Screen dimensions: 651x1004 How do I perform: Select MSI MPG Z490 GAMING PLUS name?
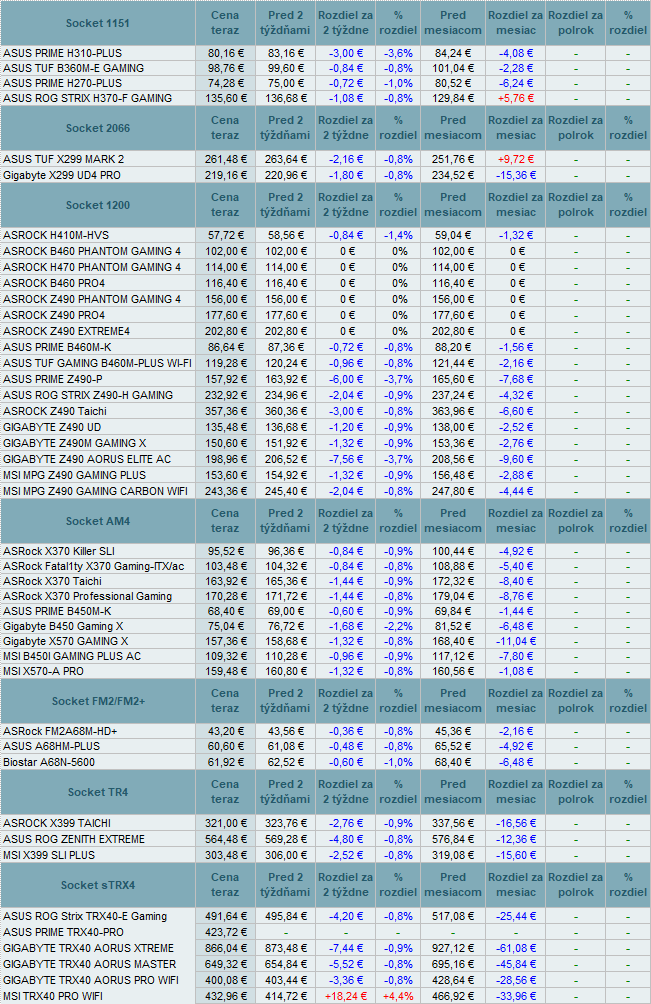(x=74, y=475)
